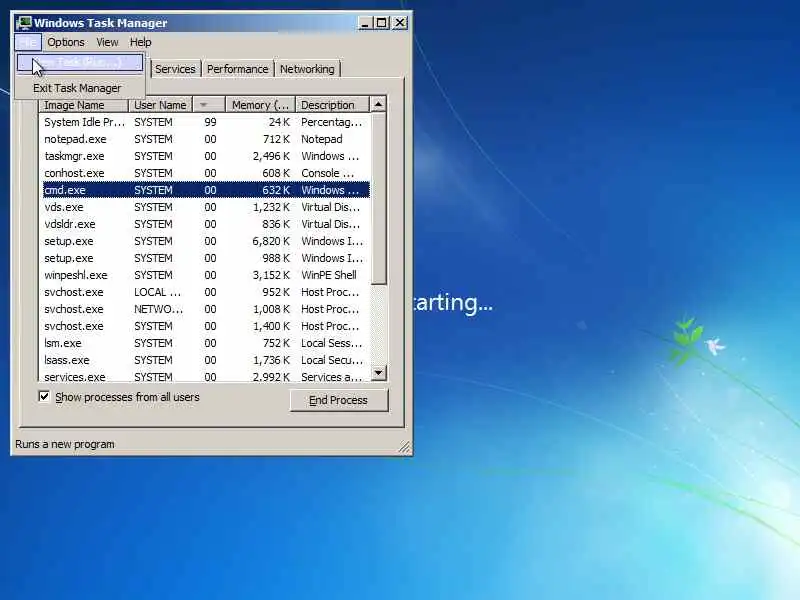
Task: Switch to the Services tab
Action: 175,69
